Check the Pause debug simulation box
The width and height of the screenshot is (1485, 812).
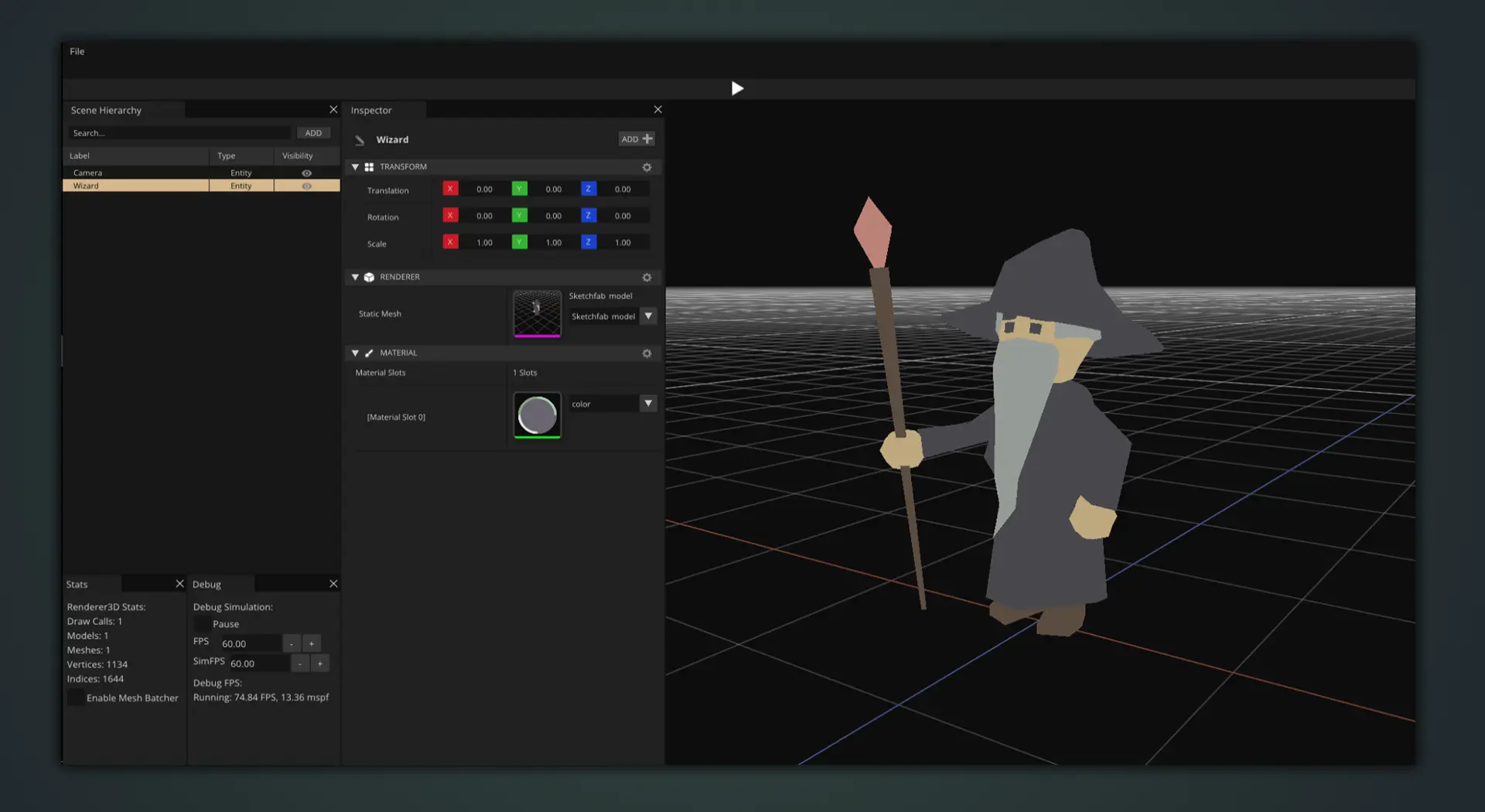click(202, 624)
